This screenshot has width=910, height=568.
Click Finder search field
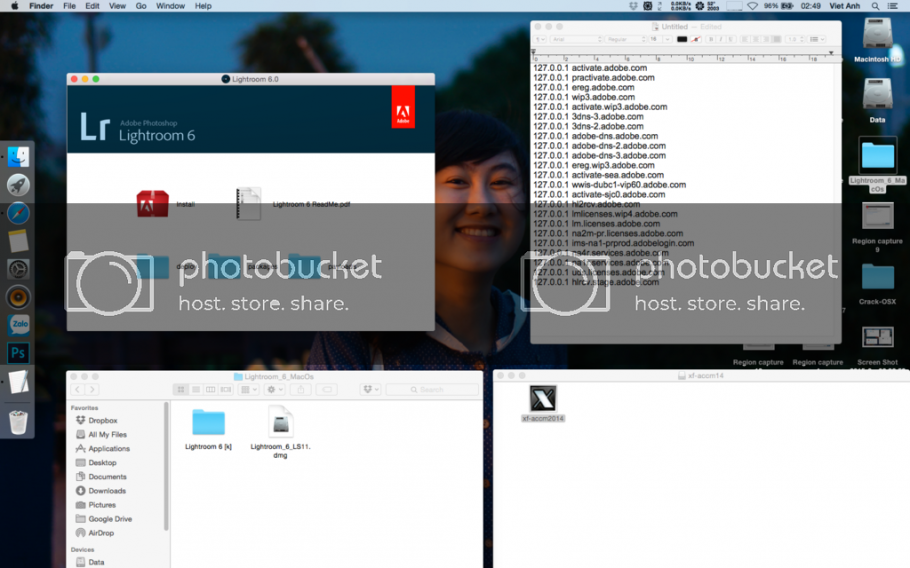432,389
